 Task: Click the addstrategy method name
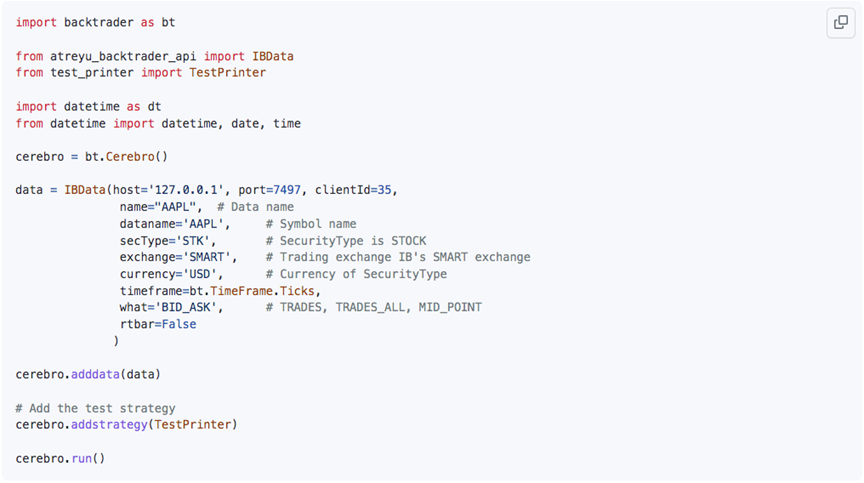(110, 425)
